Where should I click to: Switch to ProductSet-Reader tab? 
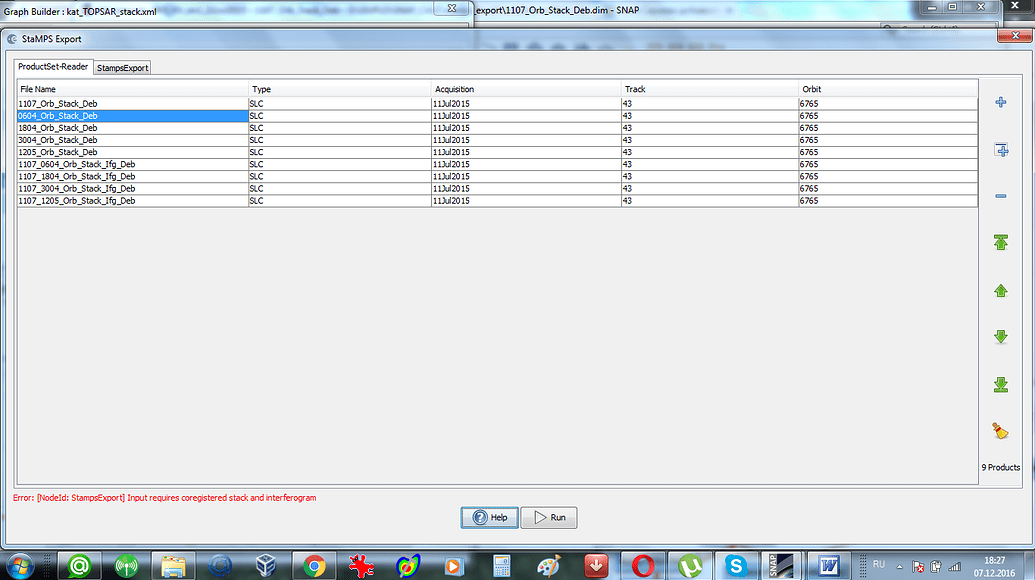tap(53, 67)
